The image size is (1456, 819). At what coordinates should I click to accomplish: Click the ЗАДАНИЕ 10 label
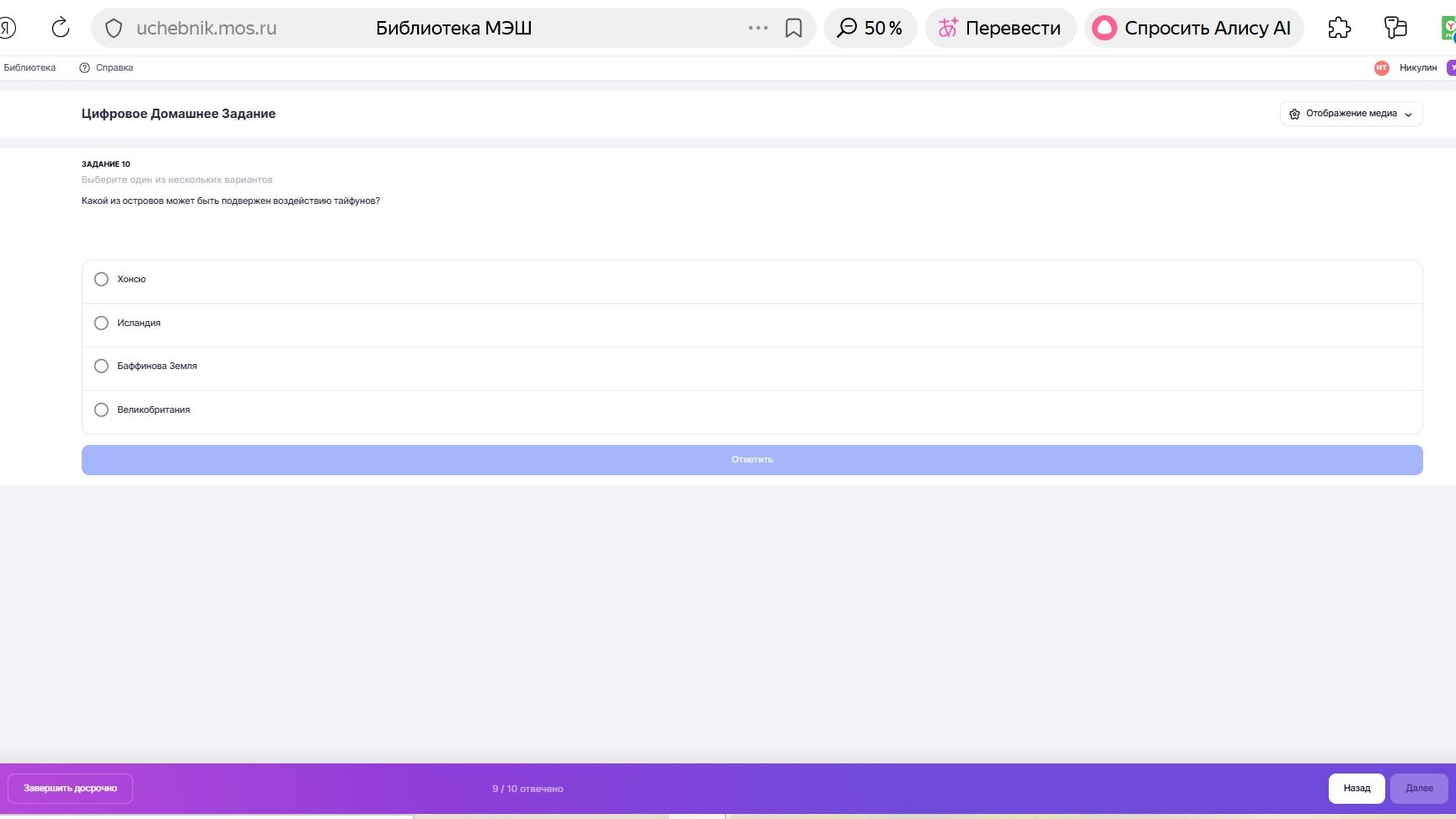(106, 164)
